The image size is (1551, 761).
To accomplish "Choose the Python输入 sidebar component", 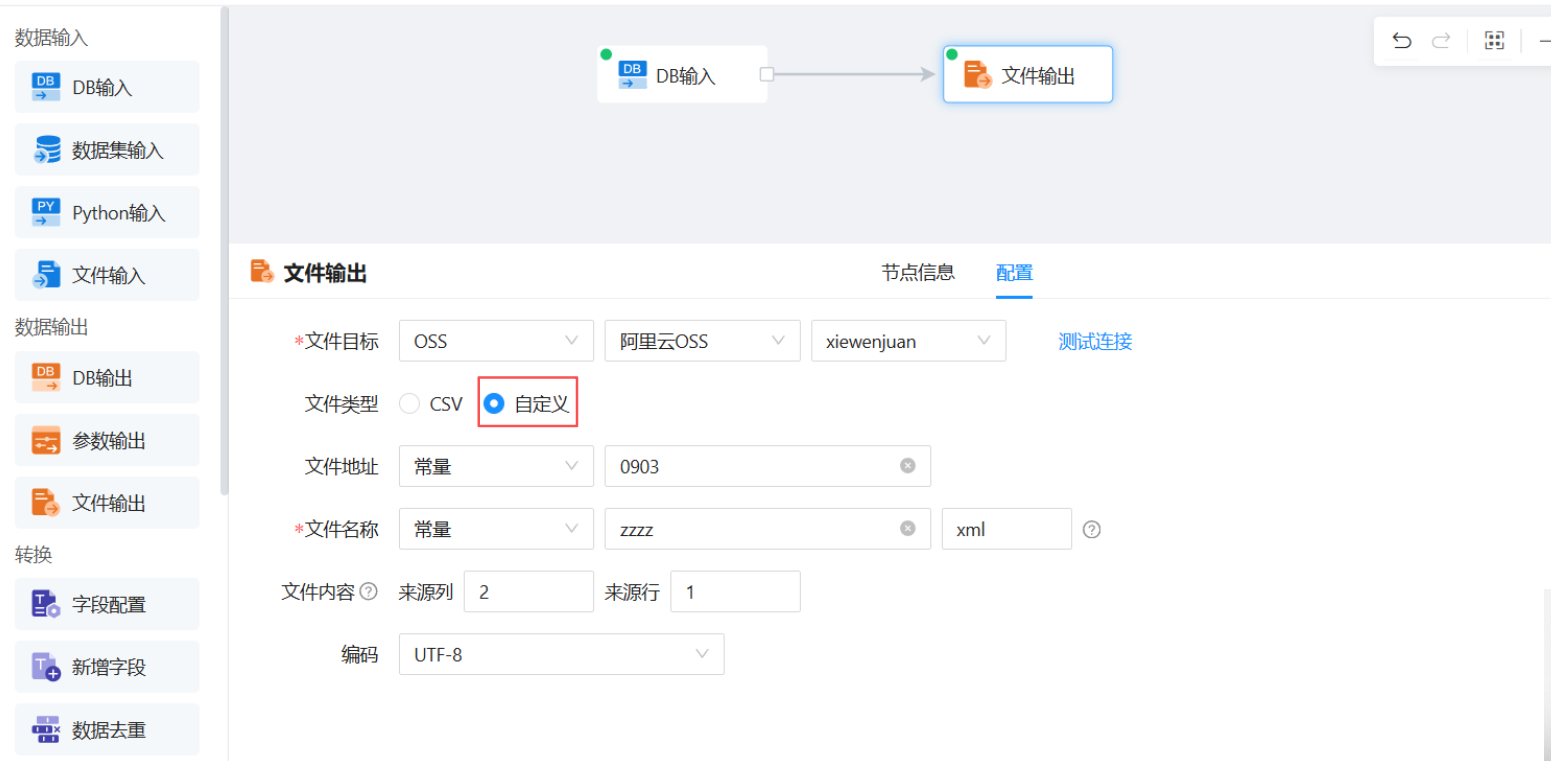I will 107,212.
